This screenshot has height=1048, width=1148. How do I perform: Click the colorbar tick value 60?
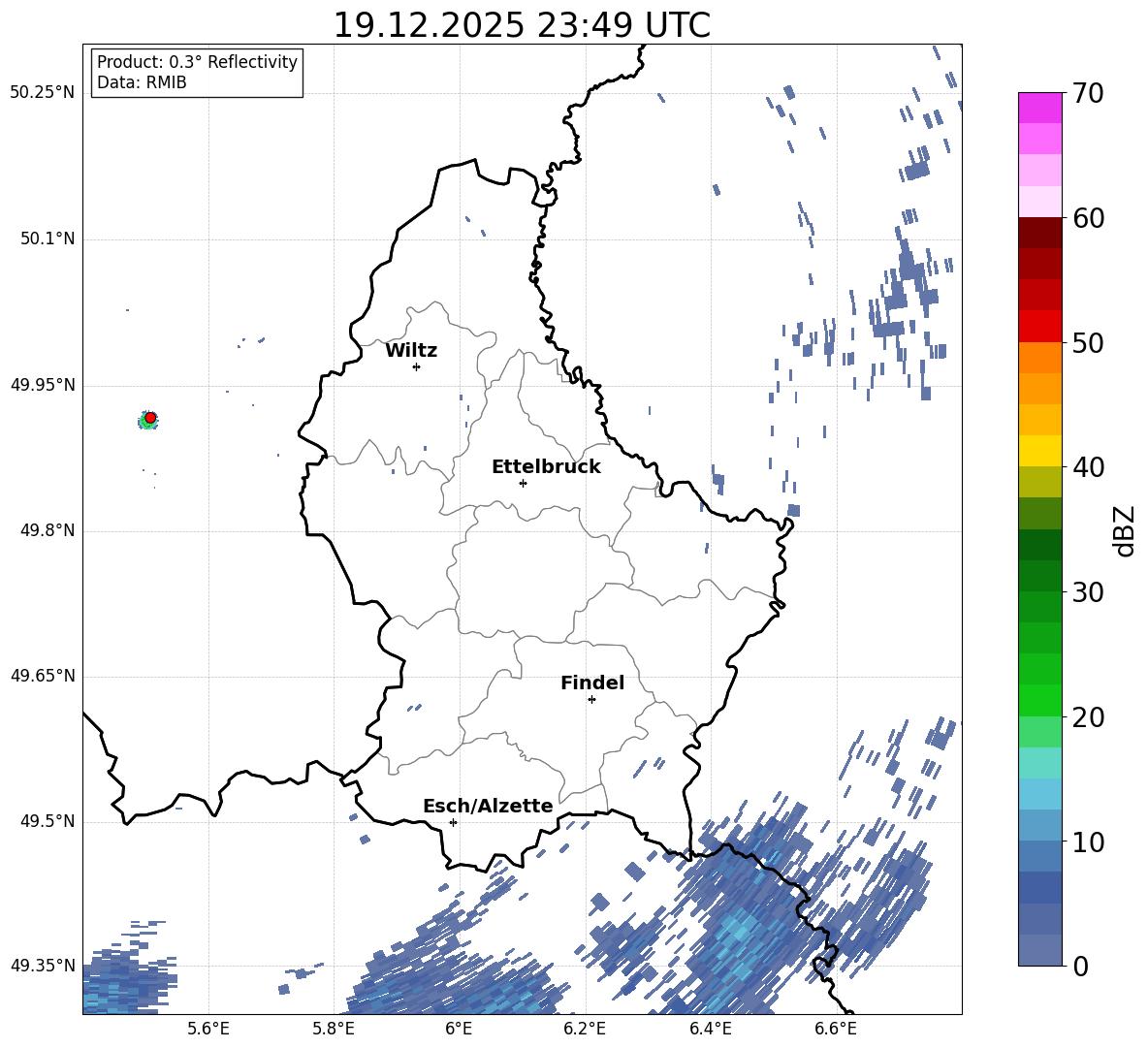point(1088,218)
